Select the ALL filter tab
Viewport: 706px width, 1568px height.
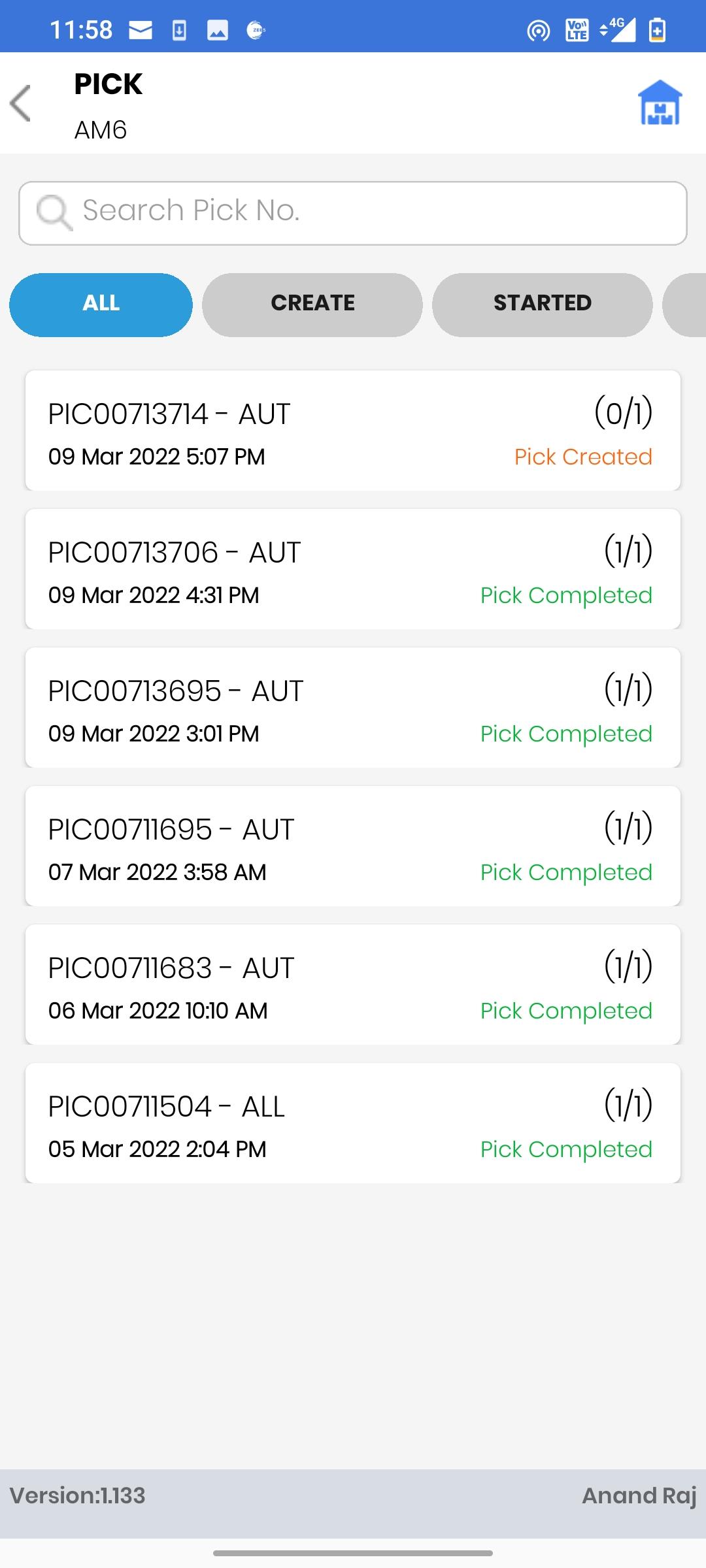coord(101,304)
